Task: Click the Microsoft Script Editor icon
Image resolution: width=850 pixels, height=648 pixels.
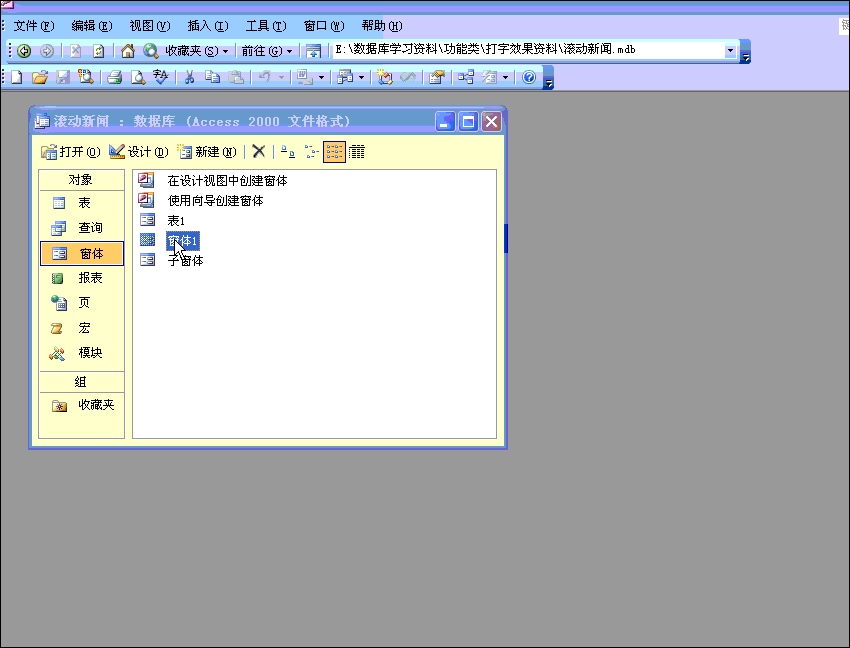Action: pos(408,78)
